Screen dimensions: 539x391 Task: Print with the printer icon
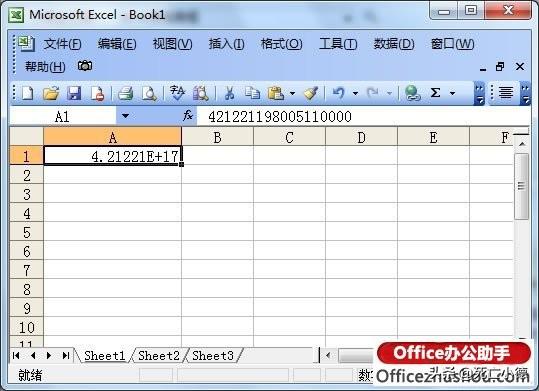[125, 93]
